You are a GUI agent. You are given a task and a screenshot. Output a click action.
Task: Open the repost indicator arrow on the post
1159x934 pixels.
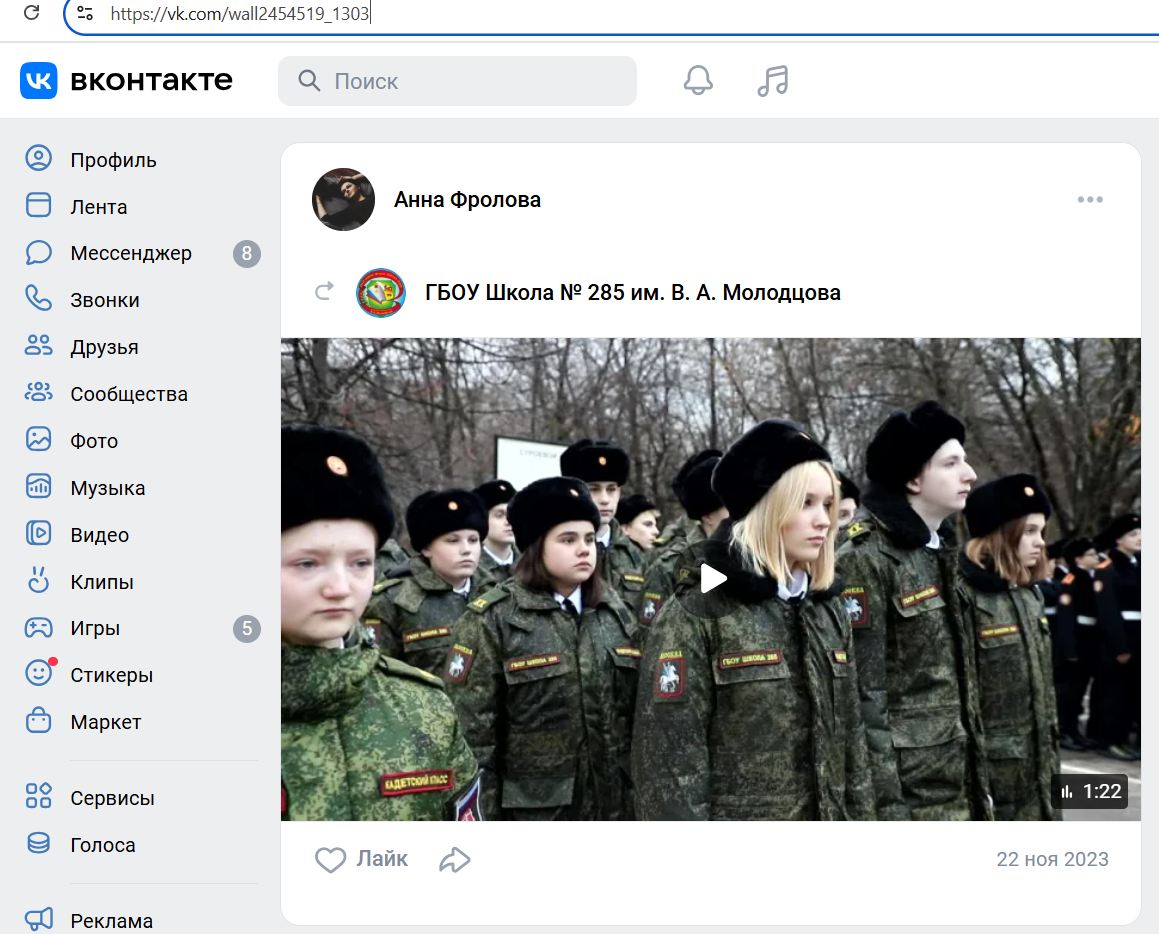click(323, 292)
